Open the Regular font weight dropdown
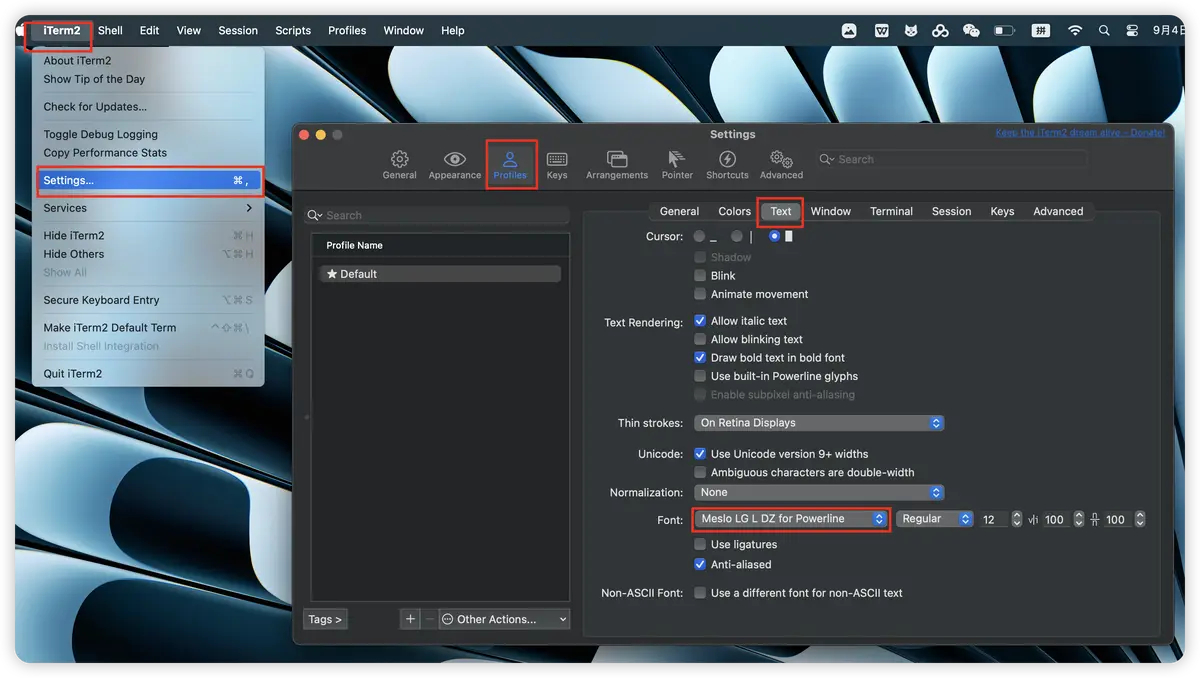 [935, 519]
